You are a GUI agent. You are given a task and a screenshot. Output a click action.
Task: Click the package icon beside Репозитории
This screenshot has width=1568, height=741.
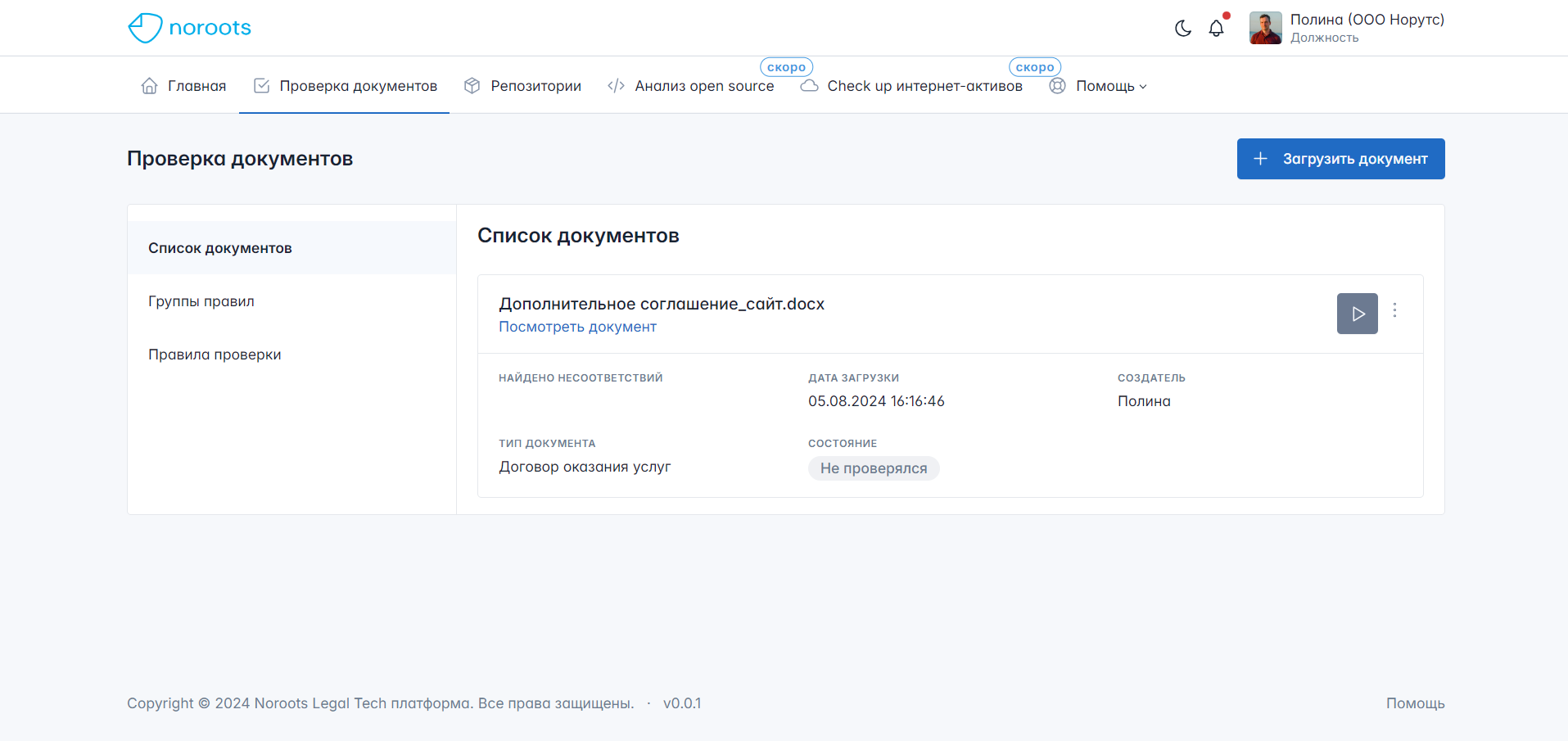tap(472, 85)
